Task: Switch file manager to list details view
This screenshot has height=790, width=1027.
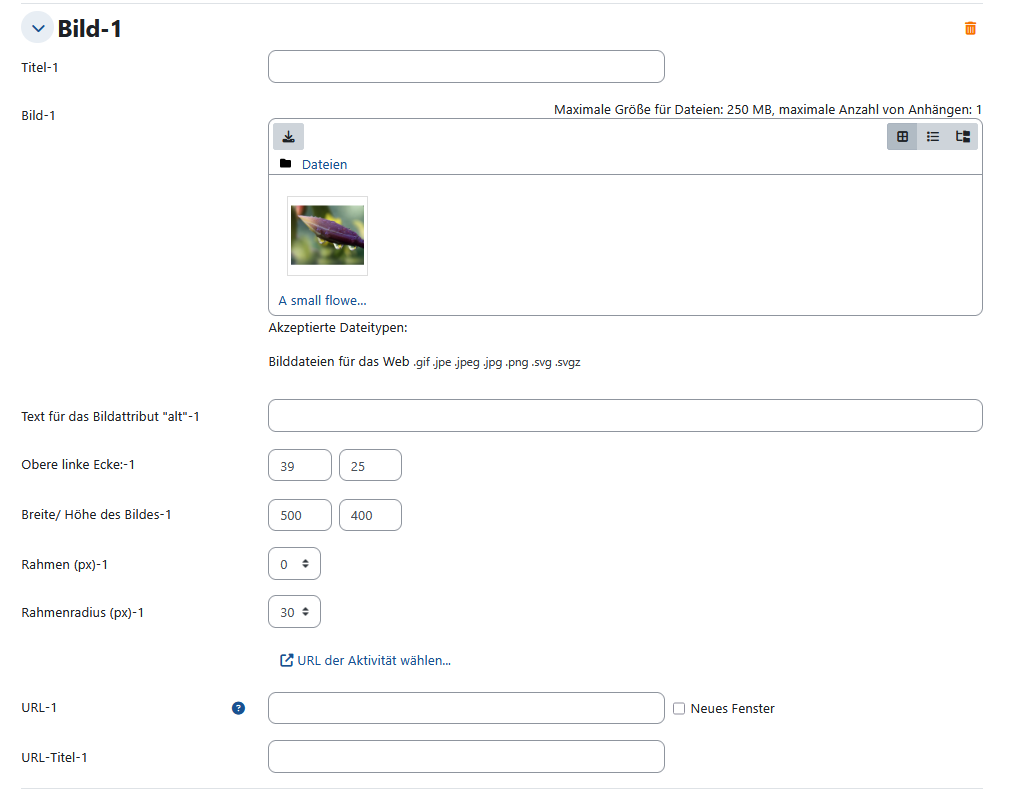Action: point(933,136)
